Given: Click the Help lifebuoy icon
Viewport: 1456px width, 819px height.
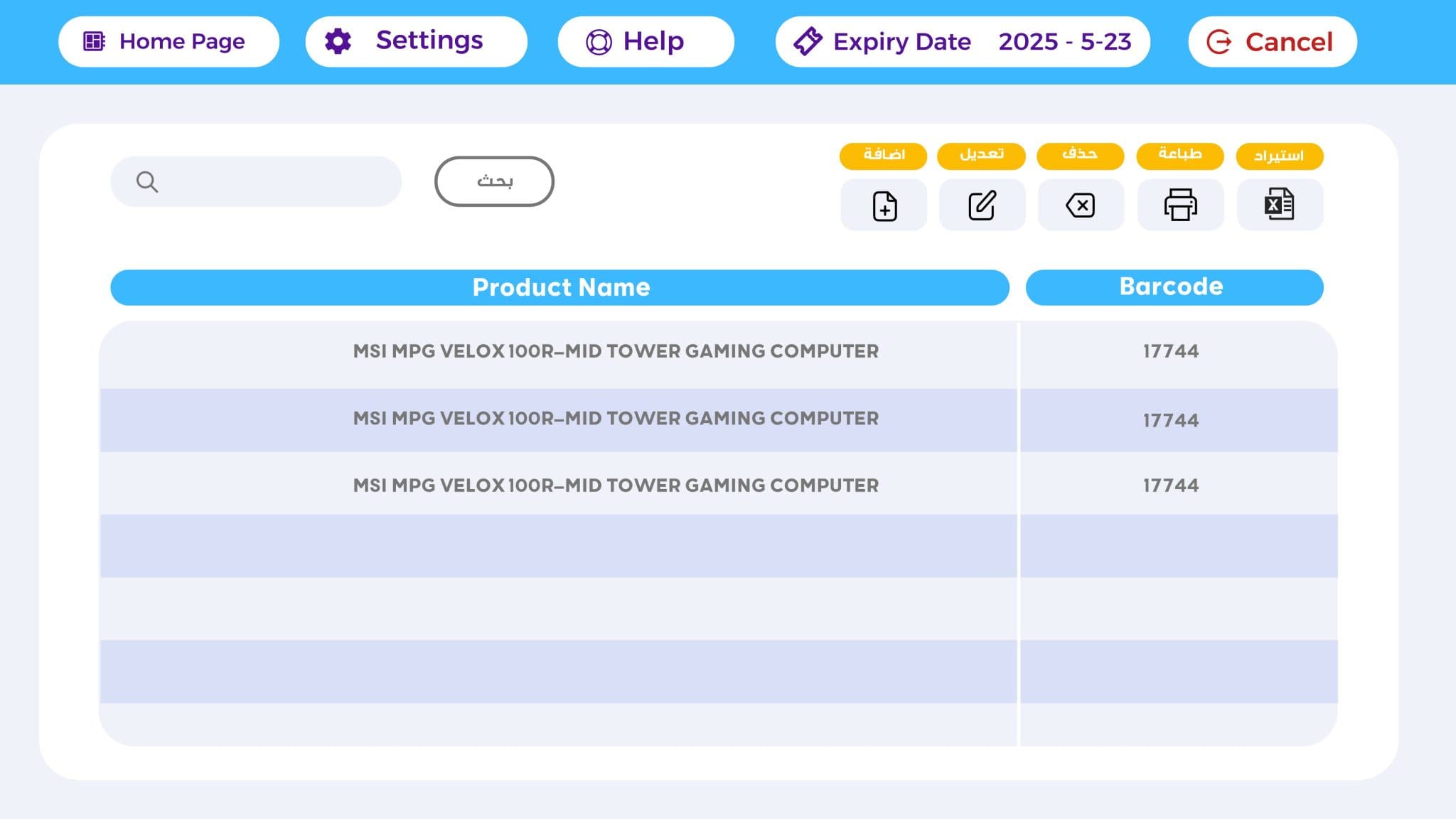Looking at the screenshot, I should (599, 42).
